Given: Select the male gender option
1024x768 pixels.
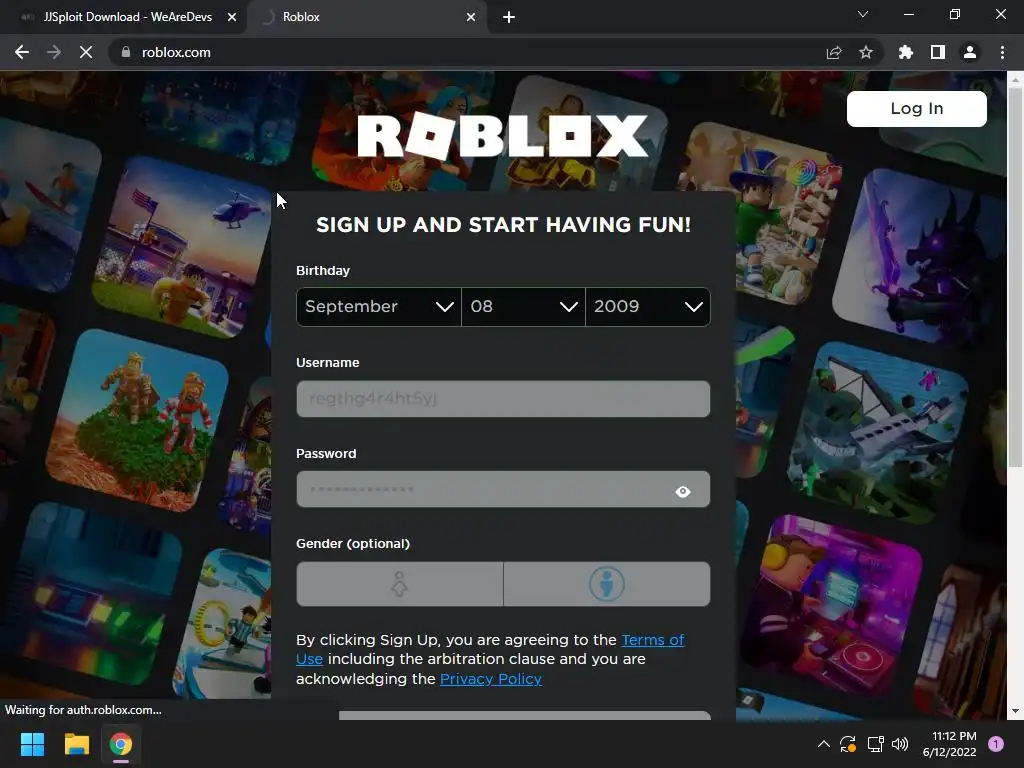Looking at the screenshot, I should click(x=607, y=584).
